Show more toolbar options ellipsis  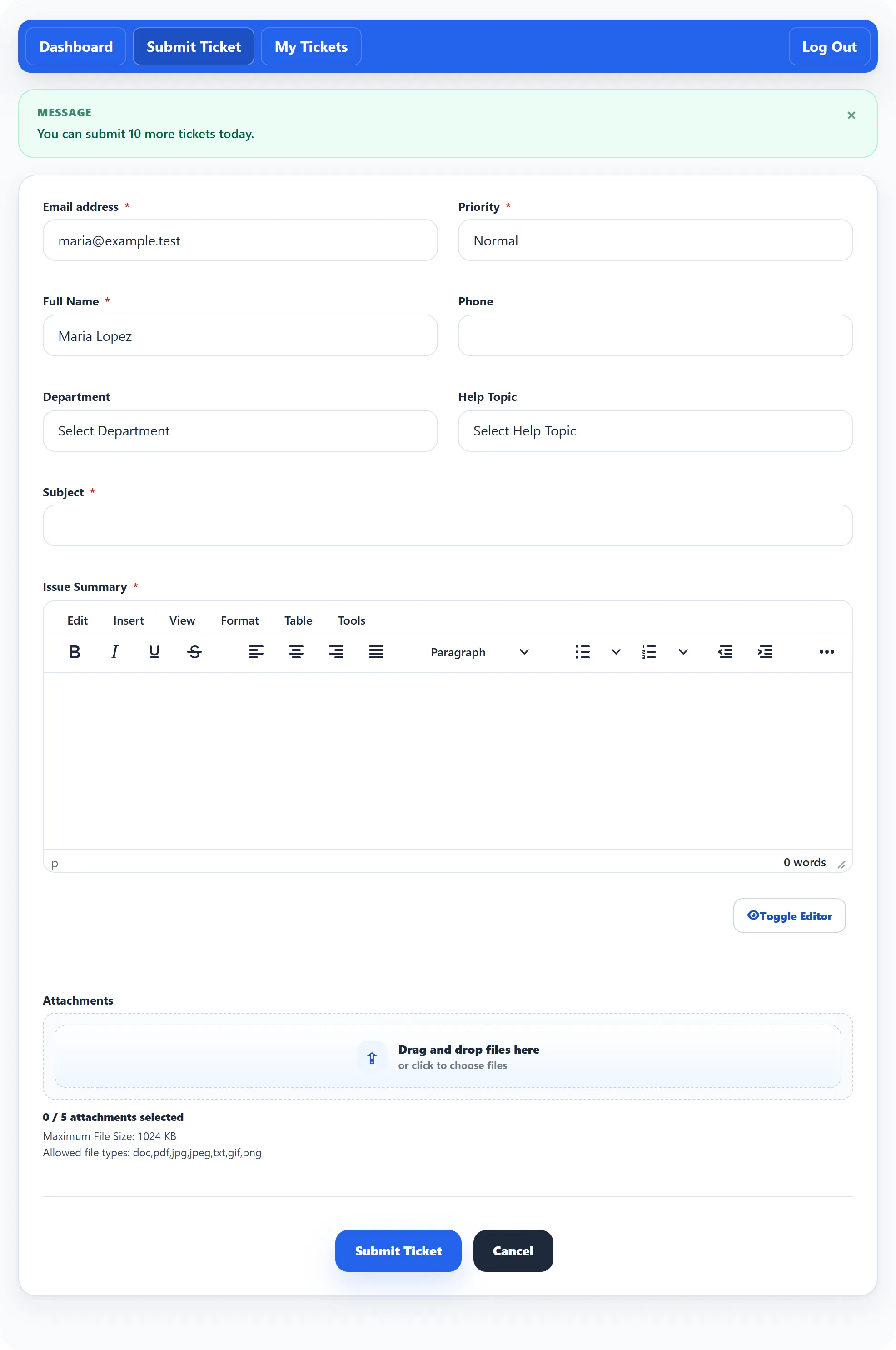tap(826, 651)
